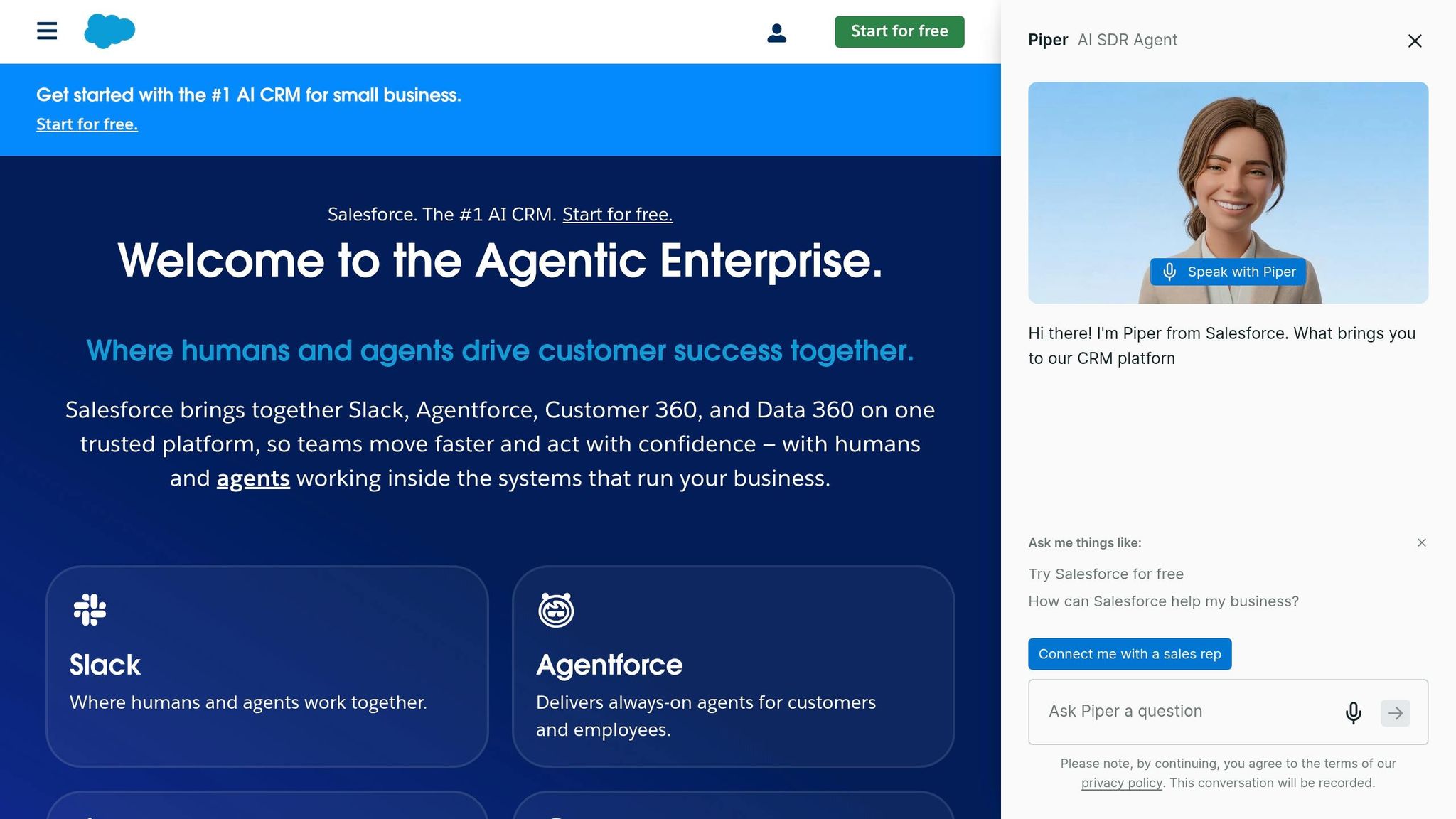Viewport: 1456px width, 819px height.
Task: Select the 'Try Salesforce for free' suggestion
Action: [x=1106, y=574]
